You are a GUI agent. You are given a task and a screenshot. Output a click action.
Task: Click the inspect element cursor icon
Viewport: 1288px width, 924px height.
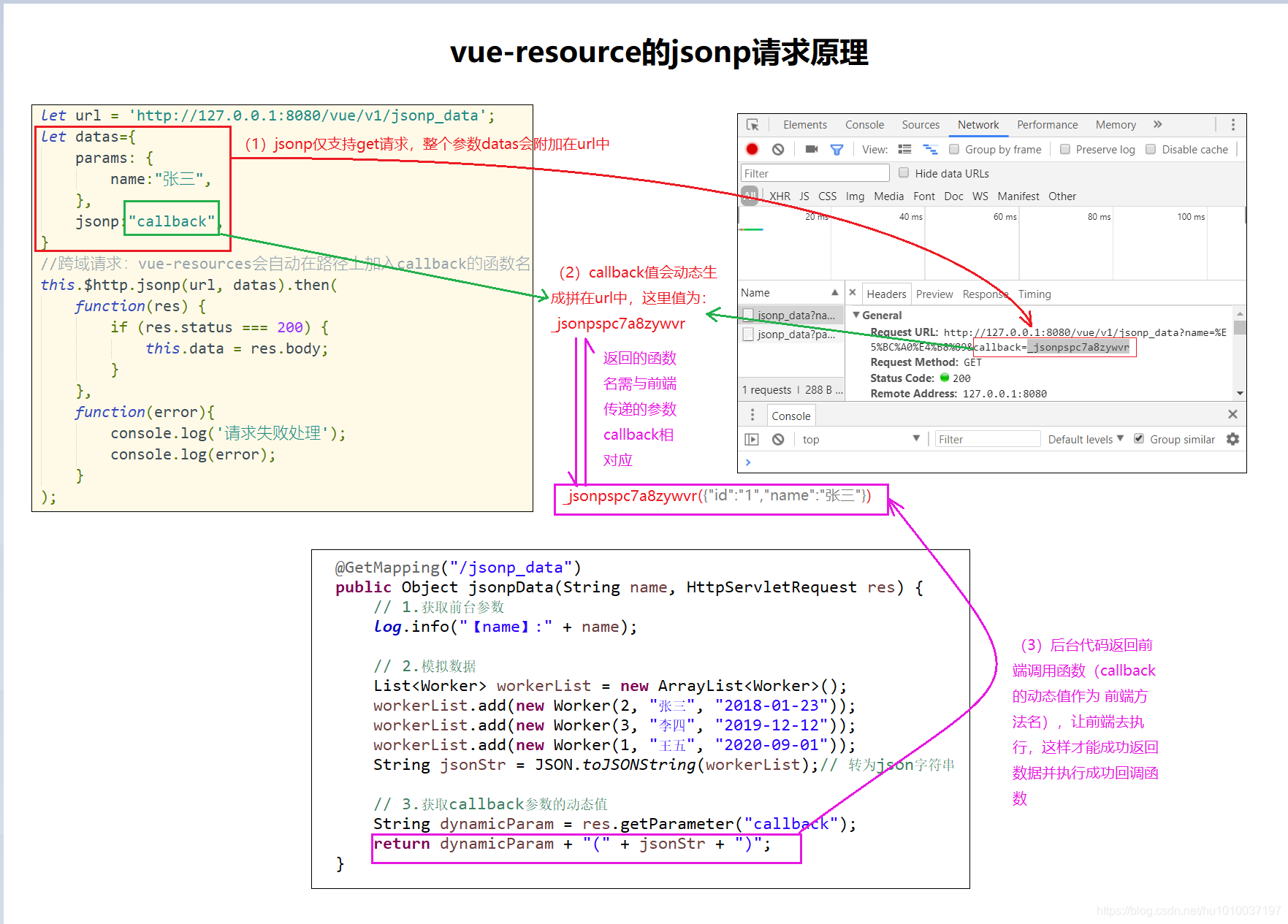[752, 125]
